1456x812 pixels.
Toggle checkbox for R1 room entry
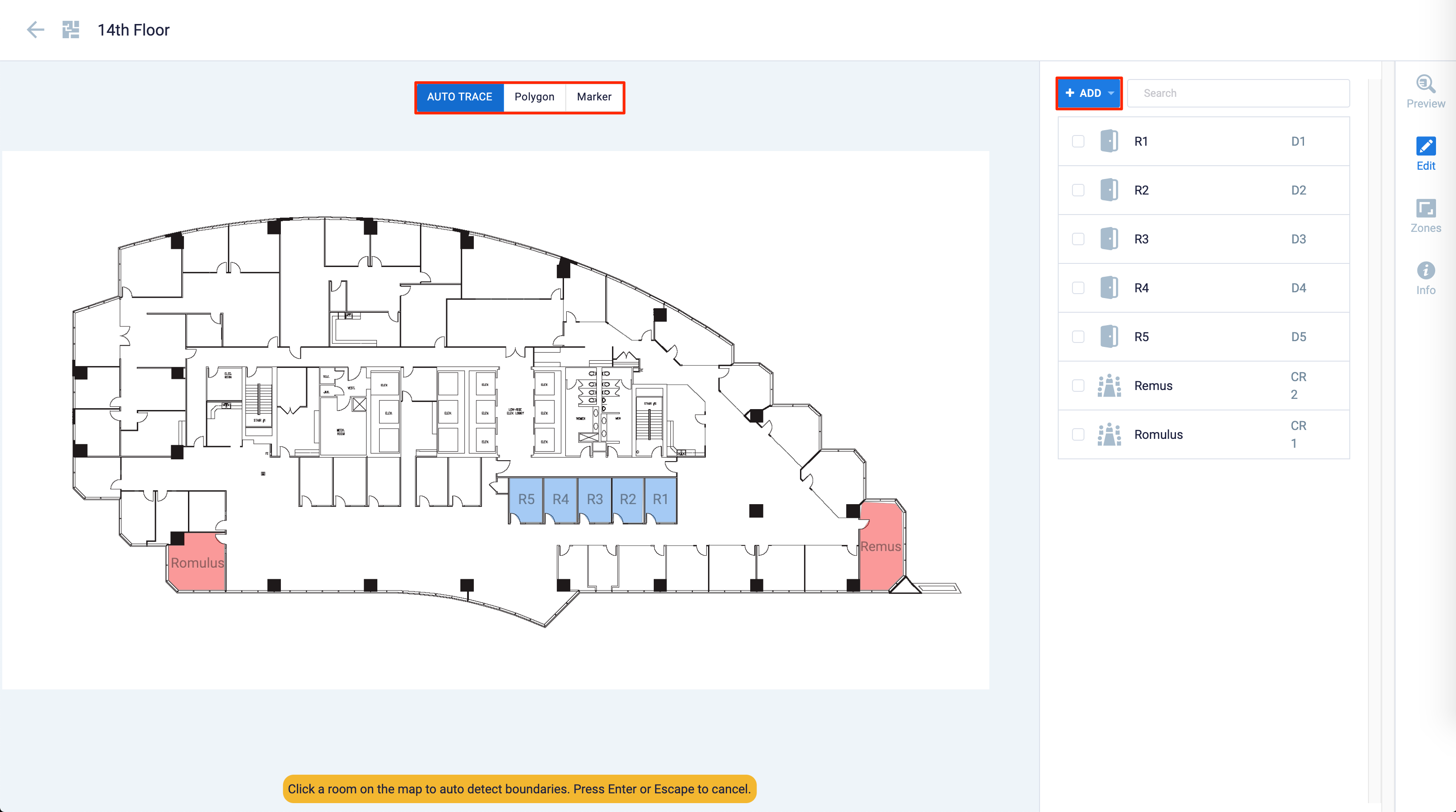pyautogui.click(x=1078, y=141)
